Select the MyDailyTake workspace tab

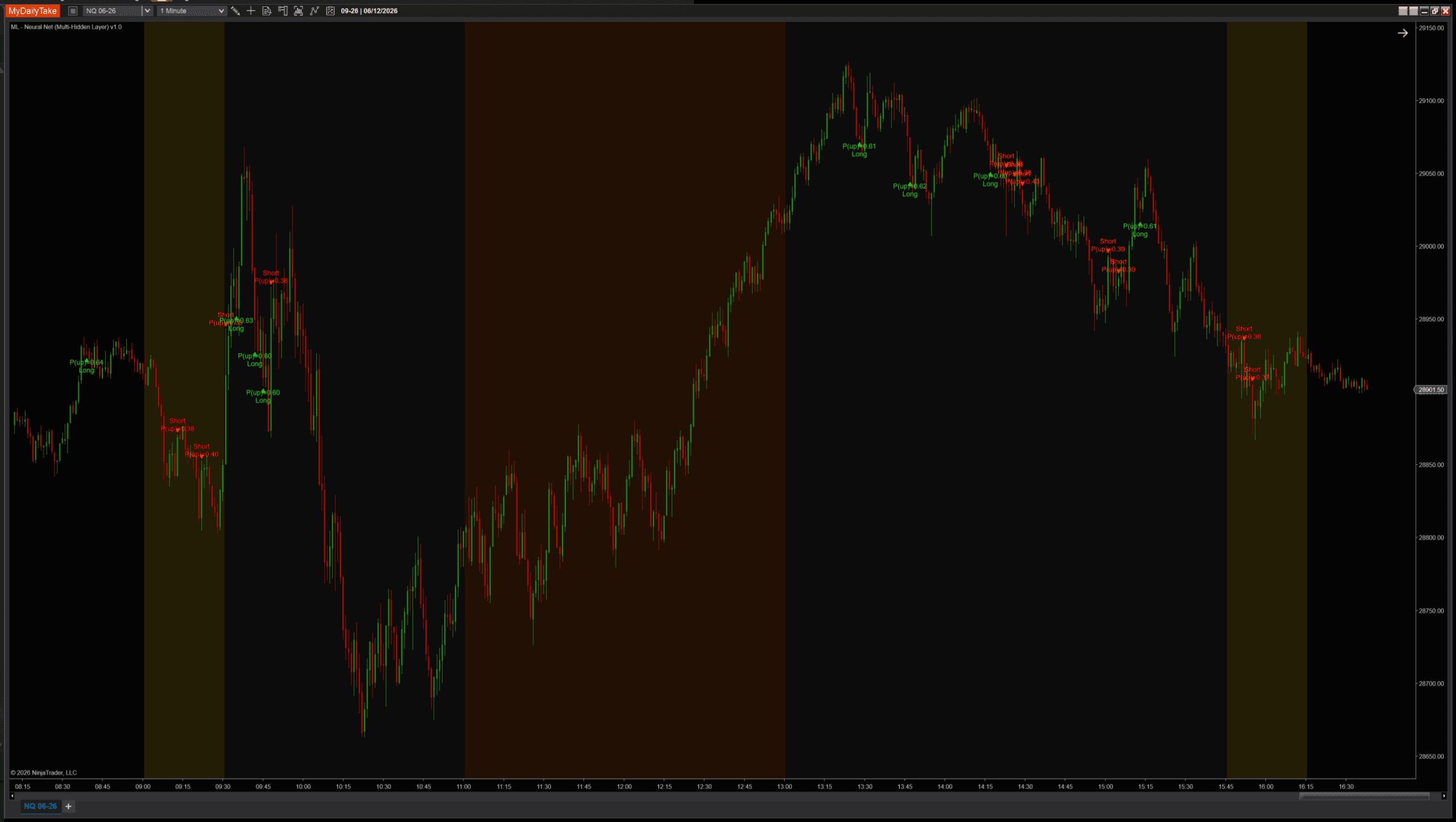pyautogui.click(x=32, y=11)
